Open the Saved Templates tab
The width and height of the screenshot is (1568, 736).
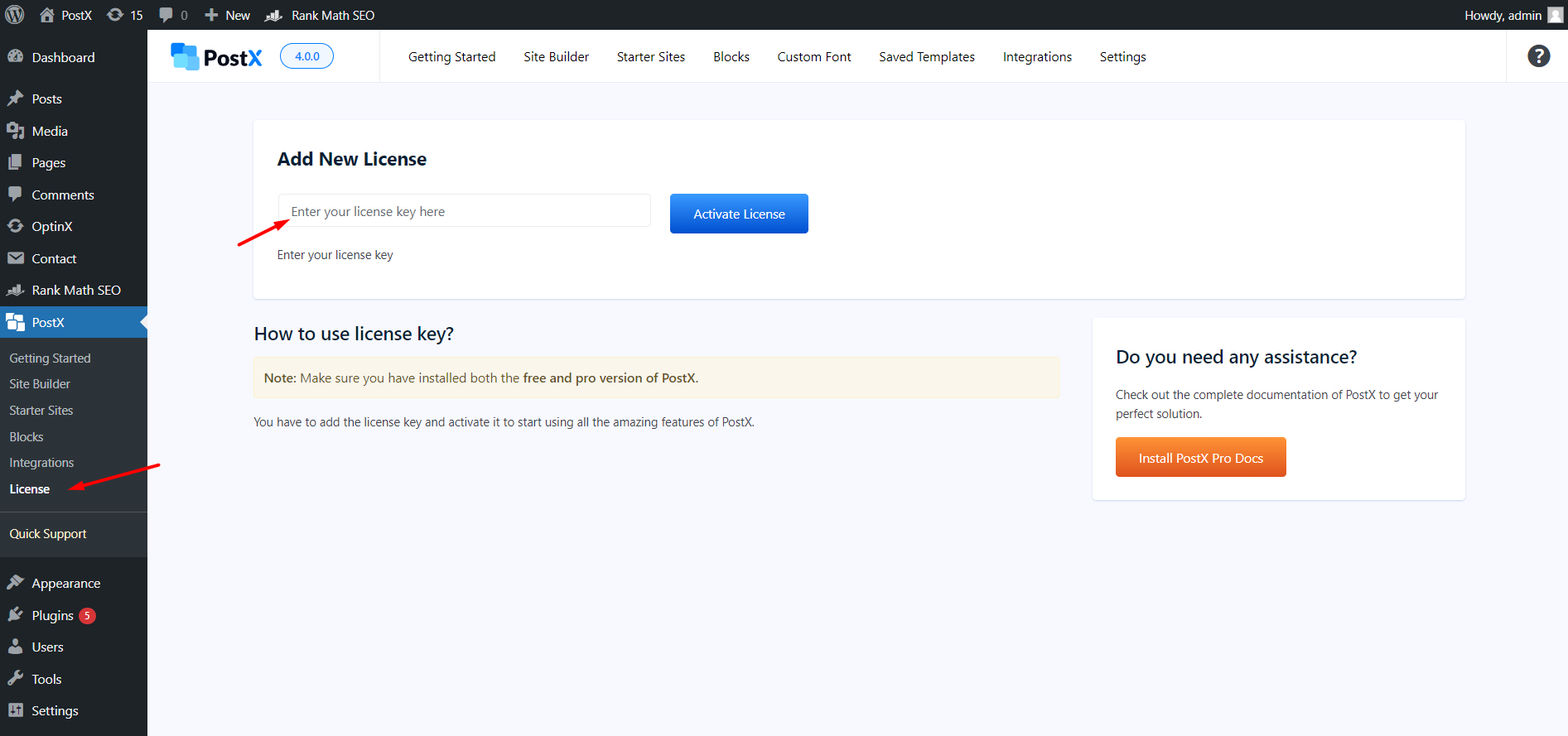pos(927,56)
